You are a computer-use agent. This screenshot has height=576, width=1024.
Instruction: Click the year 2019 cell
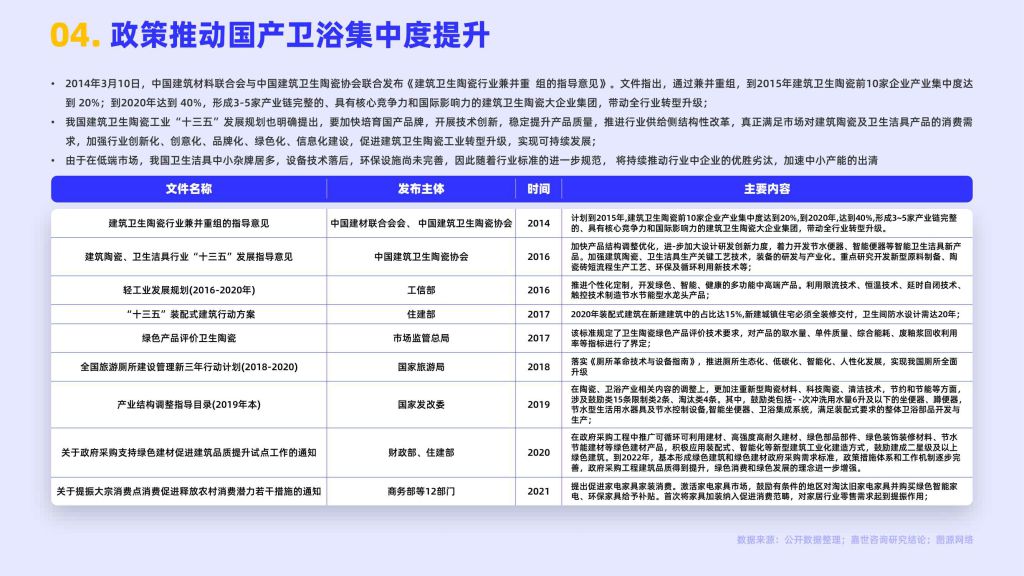coord(539,405)
